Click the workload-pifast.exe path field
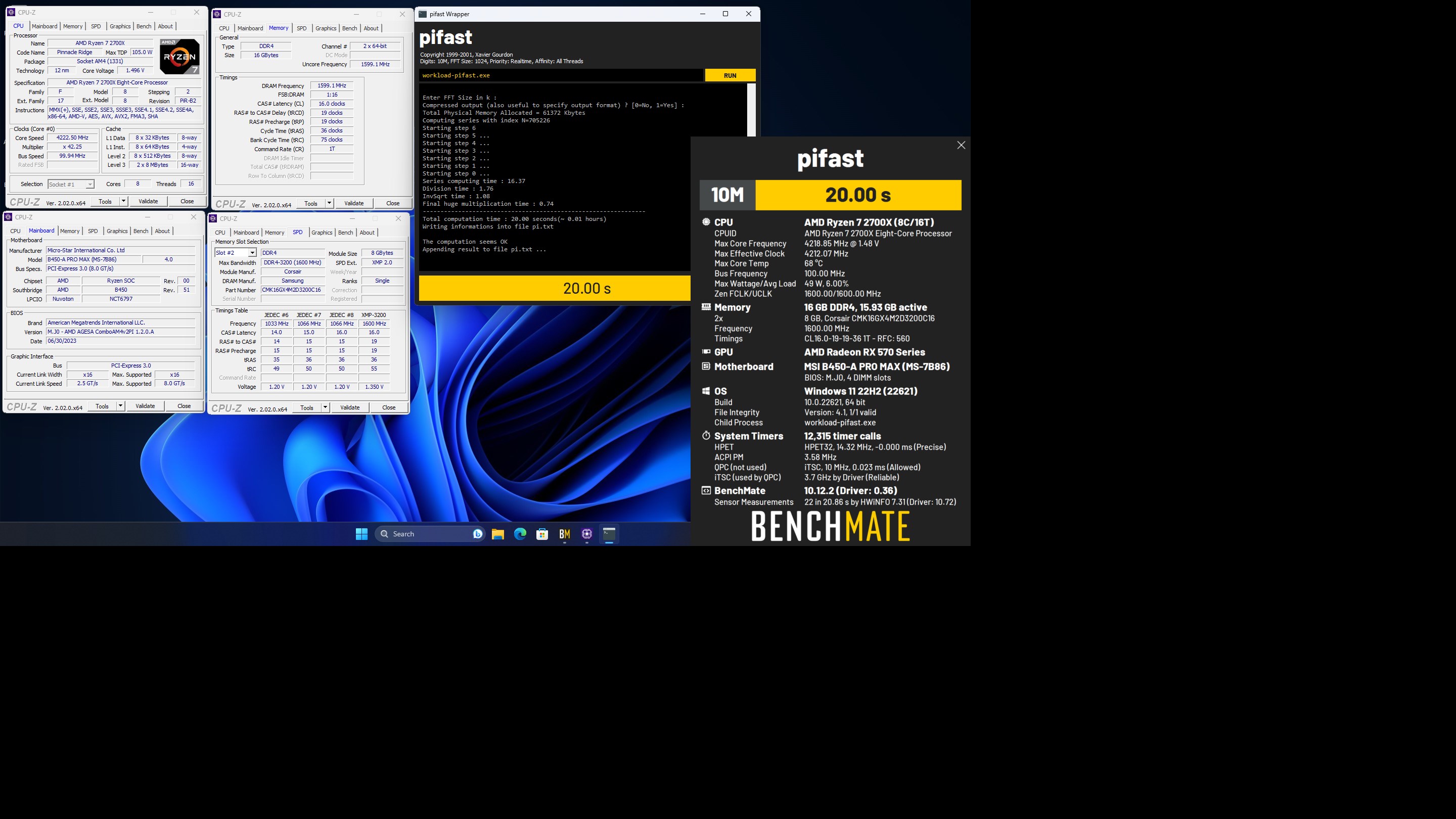1456x819 pixels. (x=561, y=75)
